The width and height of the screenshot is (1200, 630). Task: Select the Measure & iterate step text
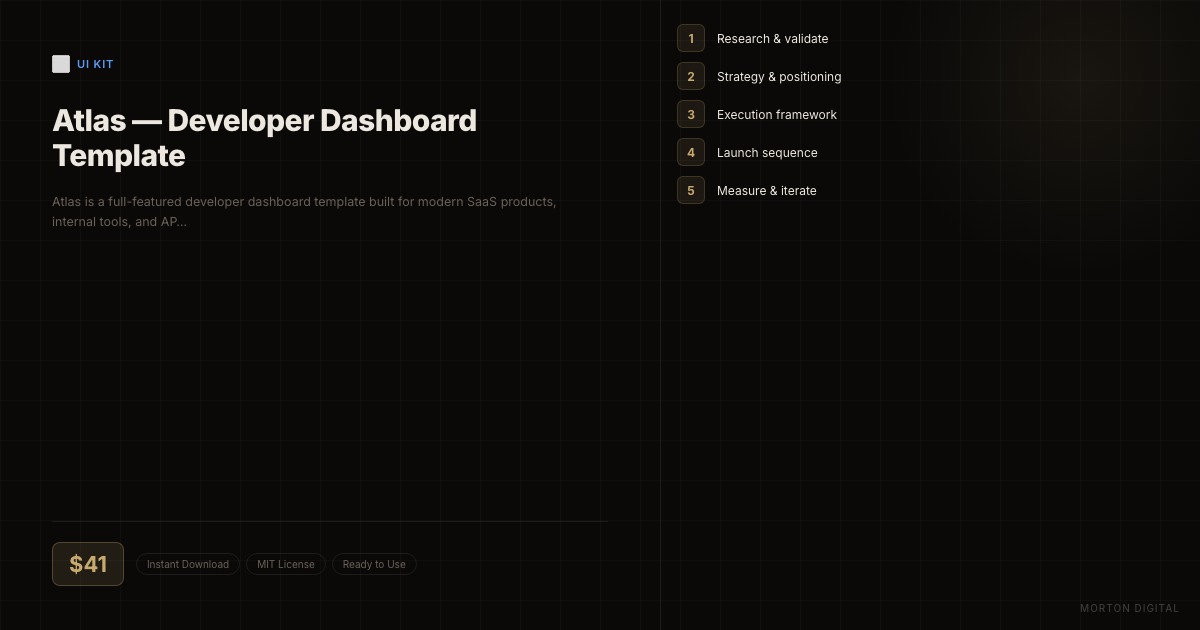[x=767, y=191]
